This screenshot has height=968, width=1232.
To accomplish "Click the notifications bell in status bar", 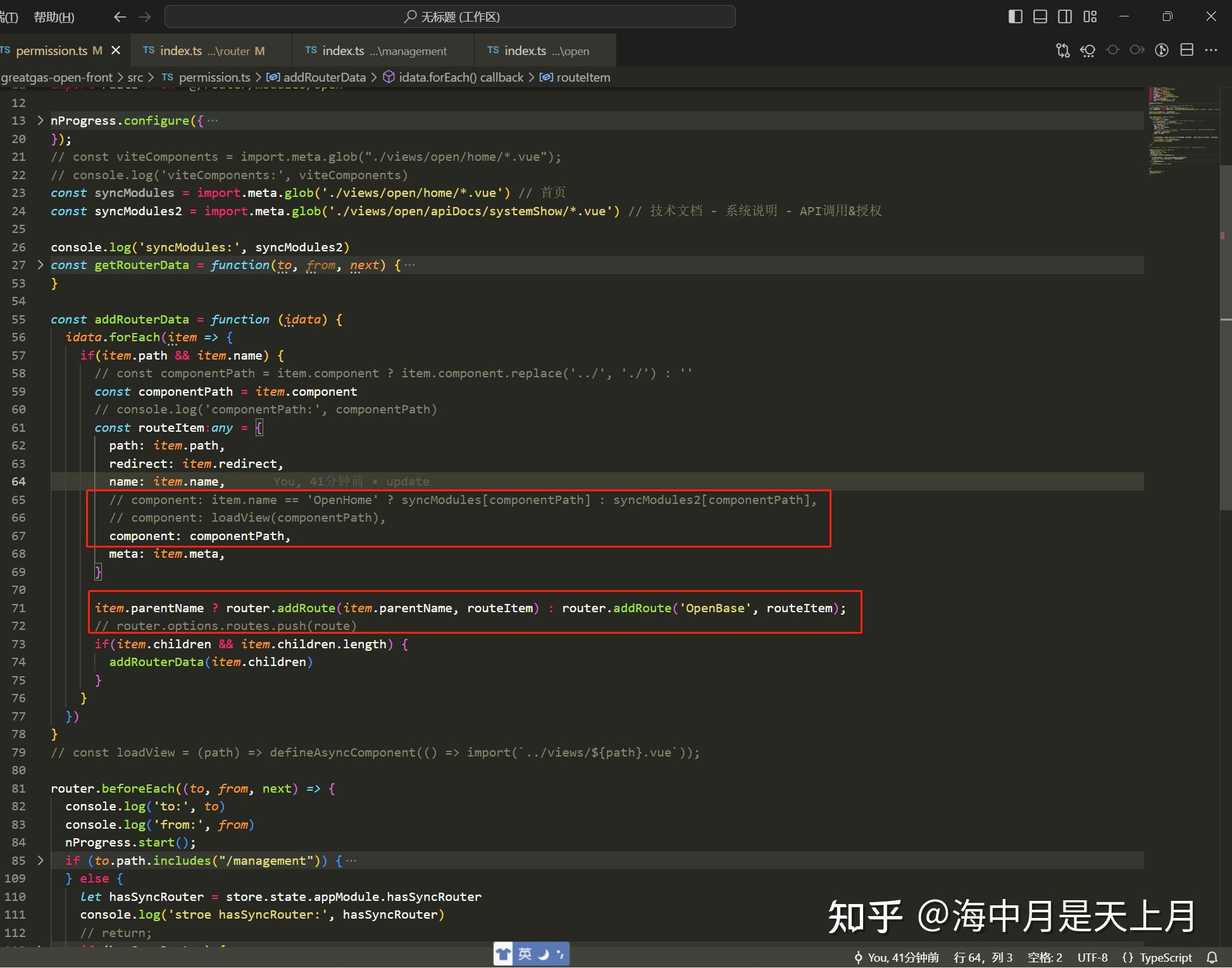I will 1212,957.
